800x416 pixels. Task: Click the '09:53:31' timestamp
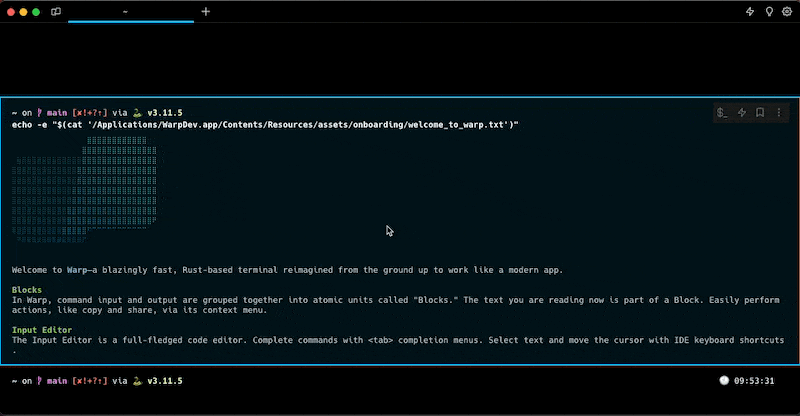click(754, 381)
